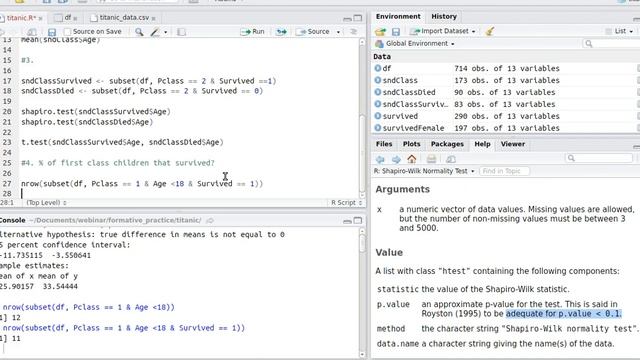
Task: Click the Help search field
Action: (599, 158)
